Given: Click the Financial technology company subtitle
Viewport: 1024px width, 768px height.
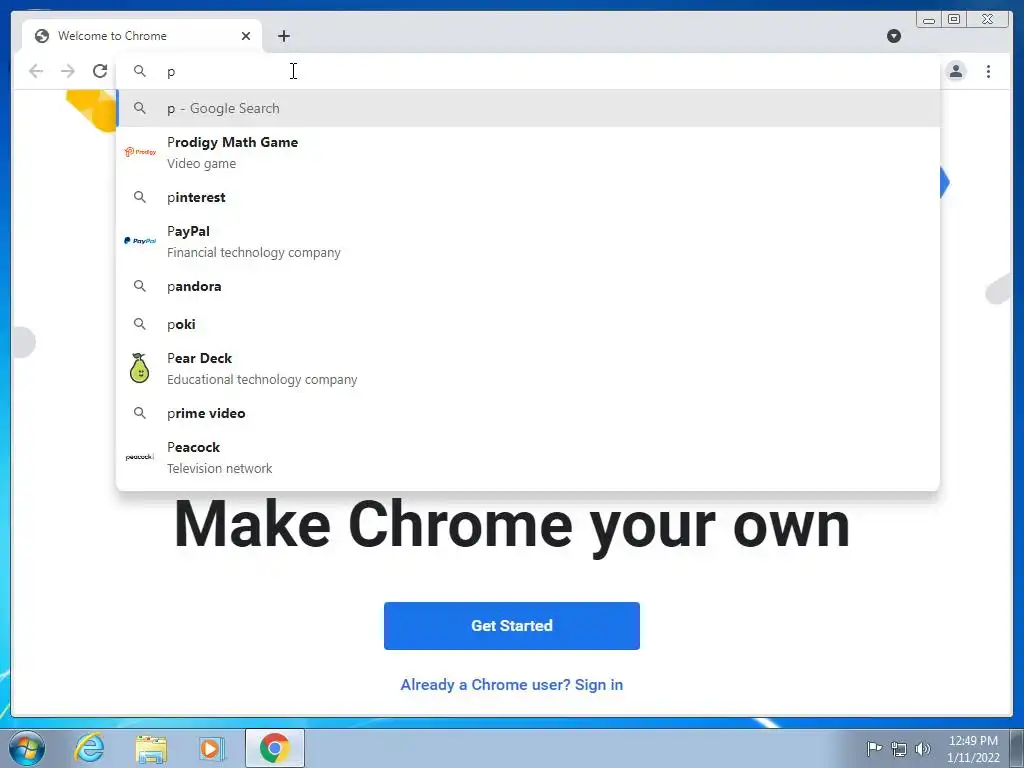Looking at the screenshot, I should [253, 253].
